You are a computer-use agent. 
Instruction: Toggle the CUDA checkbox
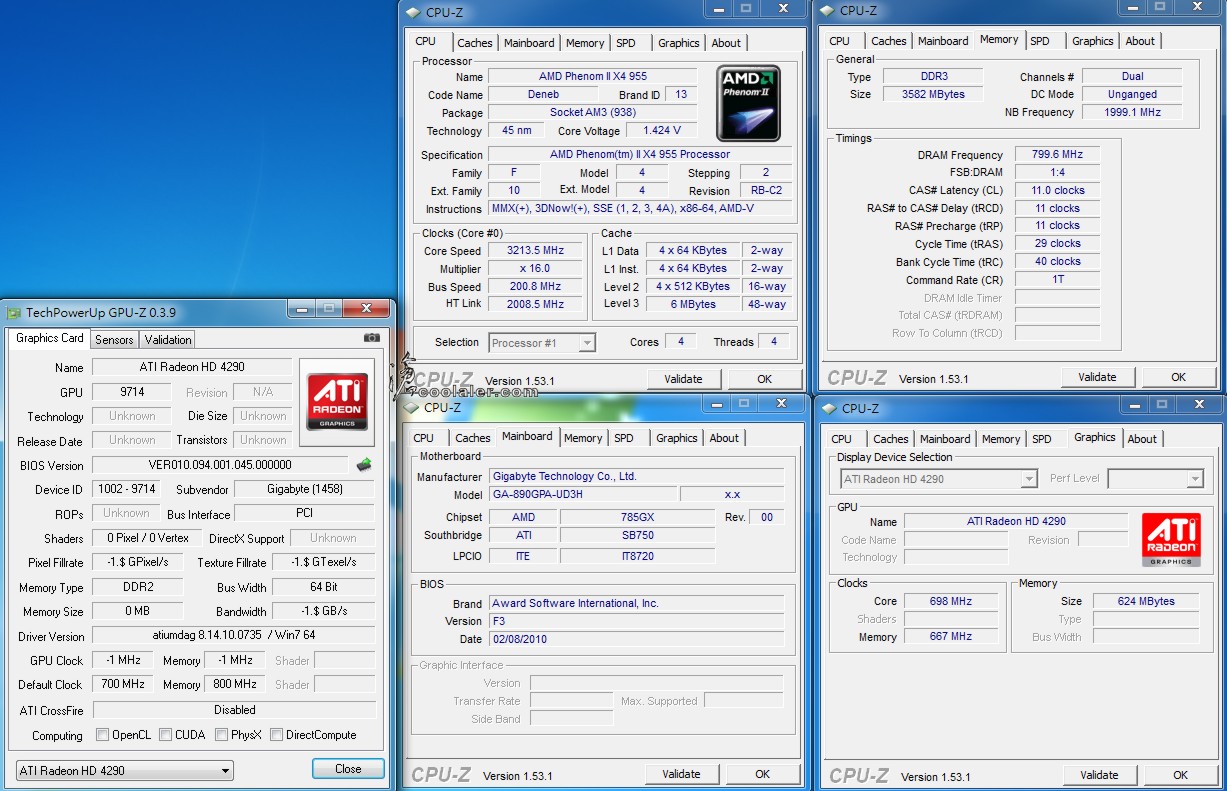[165, 735]
